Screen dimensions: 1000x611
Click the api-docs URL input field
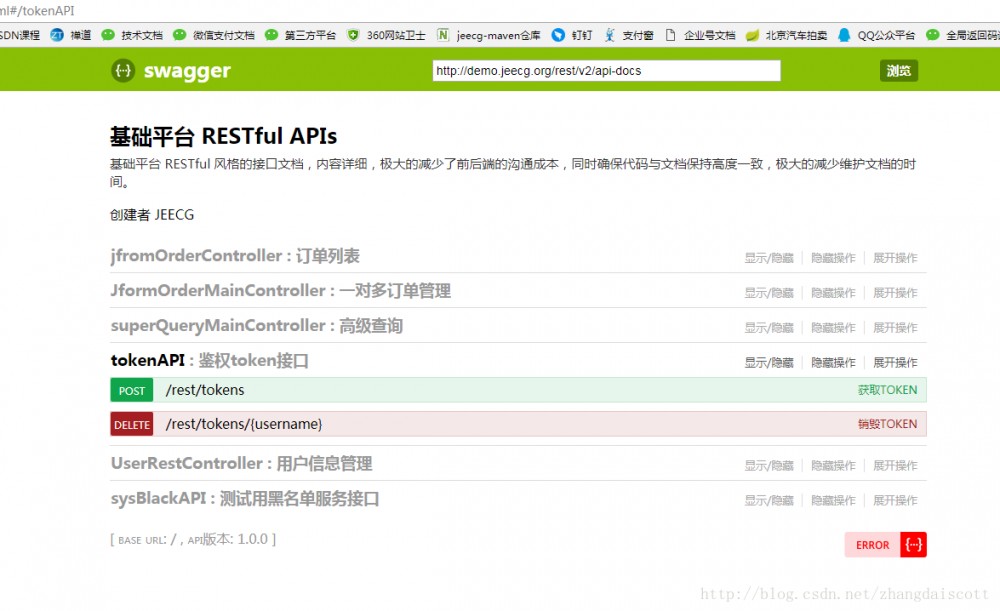pos(605,70)
